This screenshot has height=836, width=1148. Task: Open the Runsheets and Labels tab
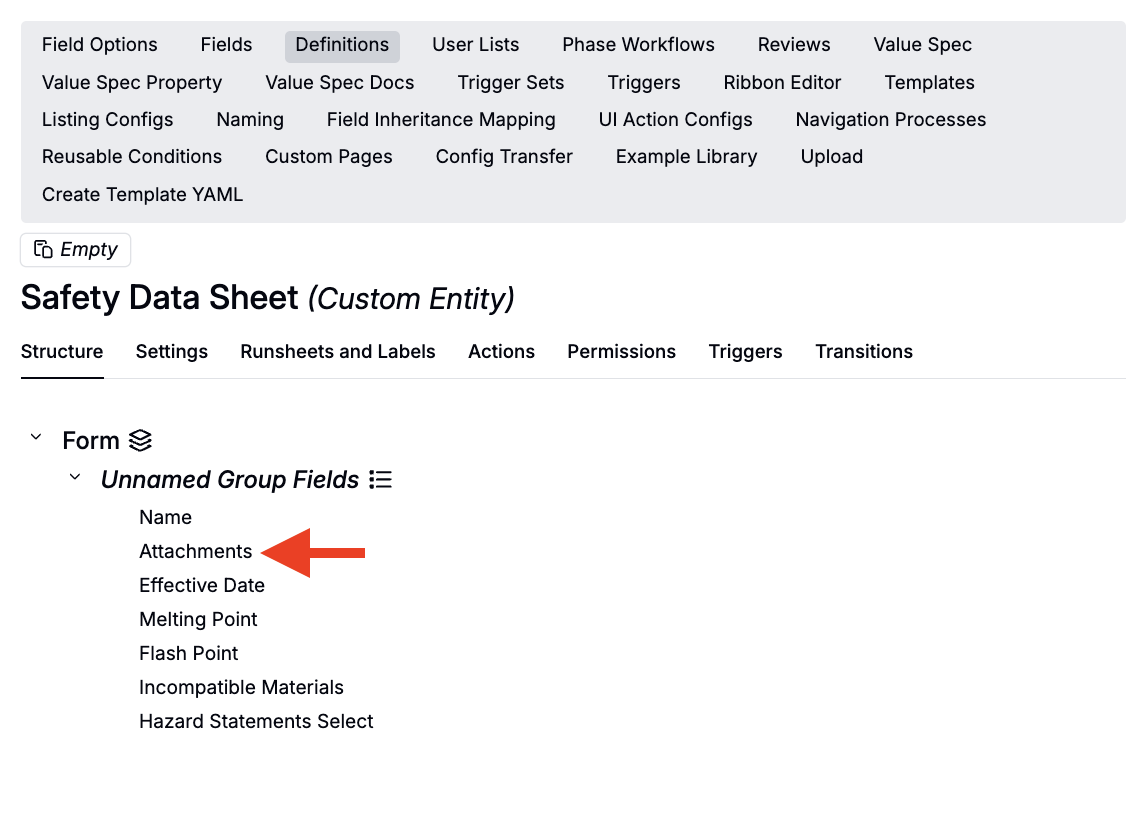[338, 351]
